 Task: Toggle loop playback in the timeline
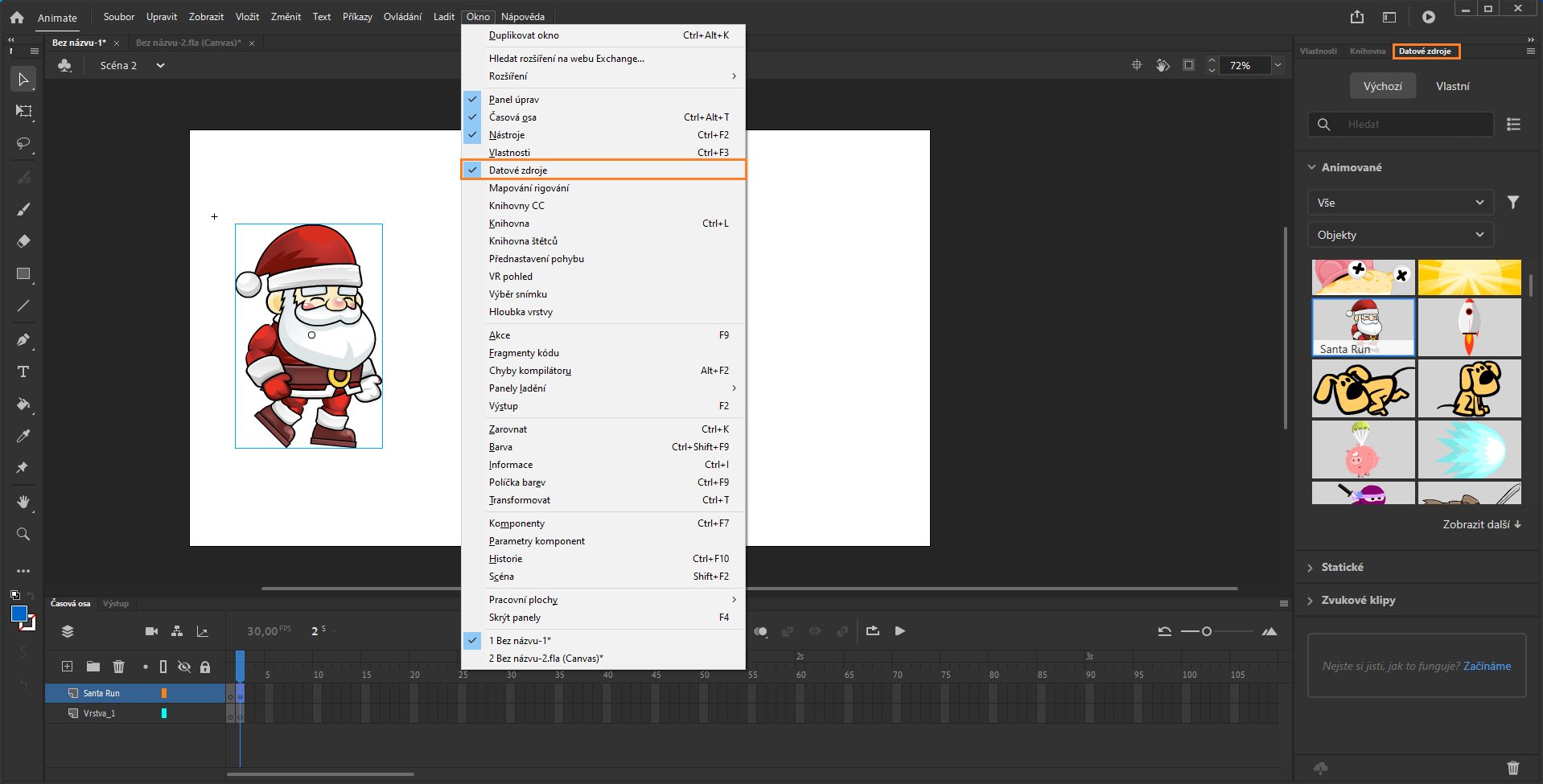point(873,631)
